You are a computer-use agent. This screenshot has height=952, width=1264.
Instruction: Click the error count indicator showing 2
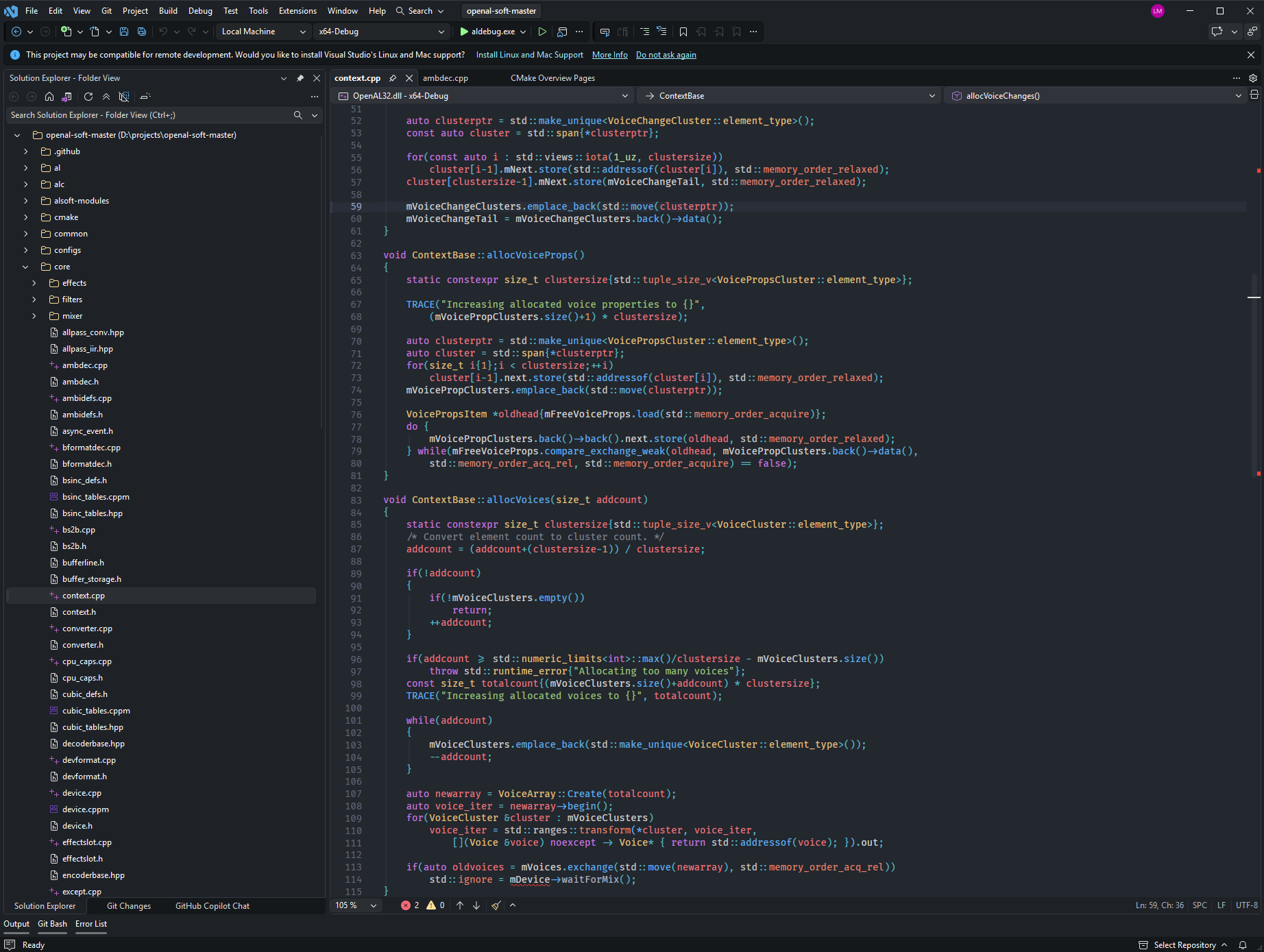tap(410, 905)
